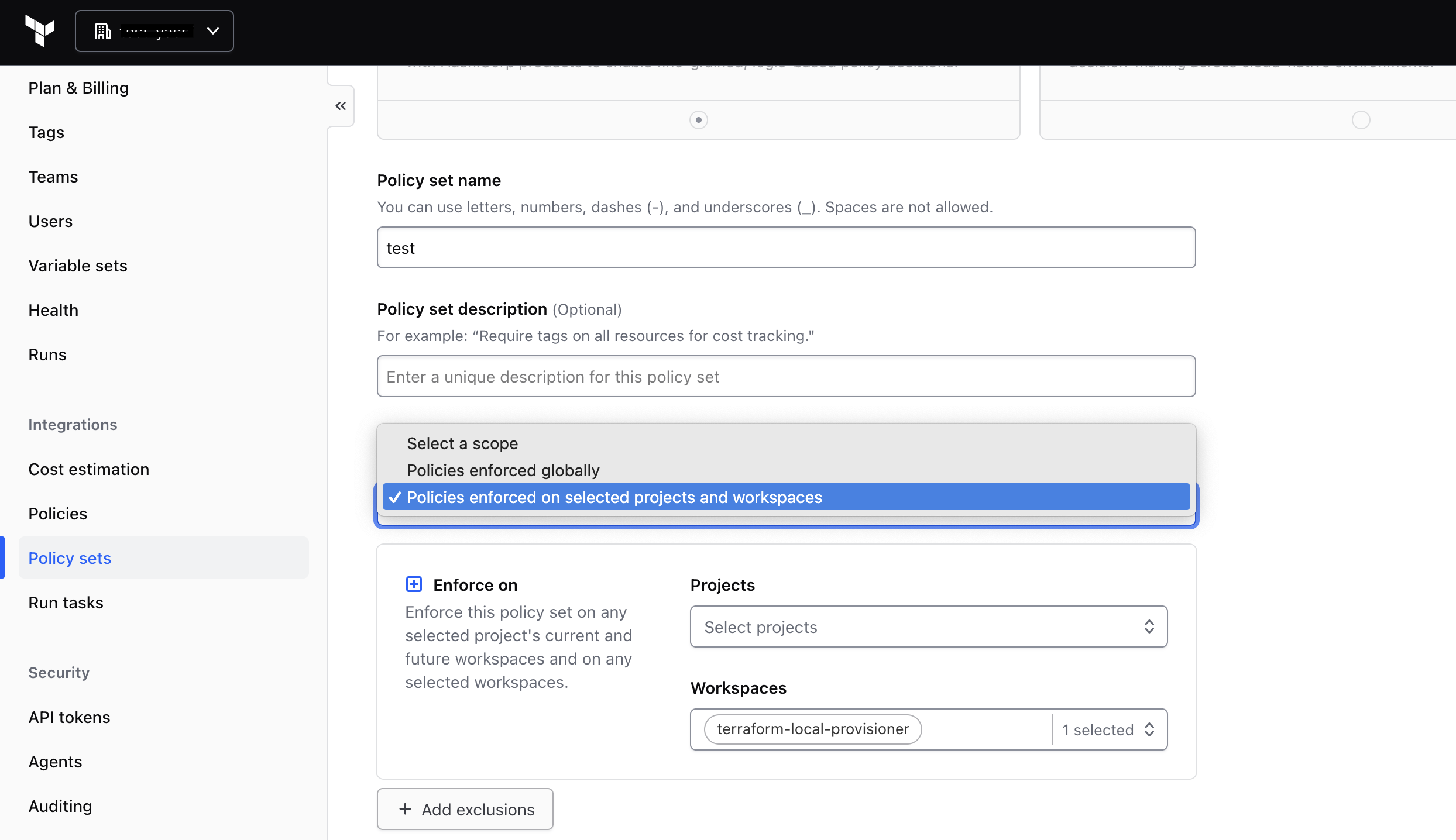Select the left policy framework radio button

[698, 120]
